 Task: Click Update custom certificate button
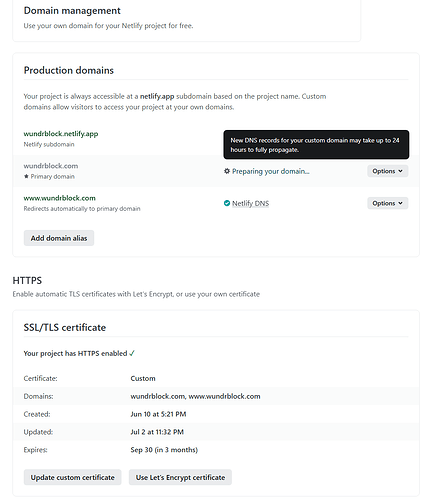tap(73, 477)
